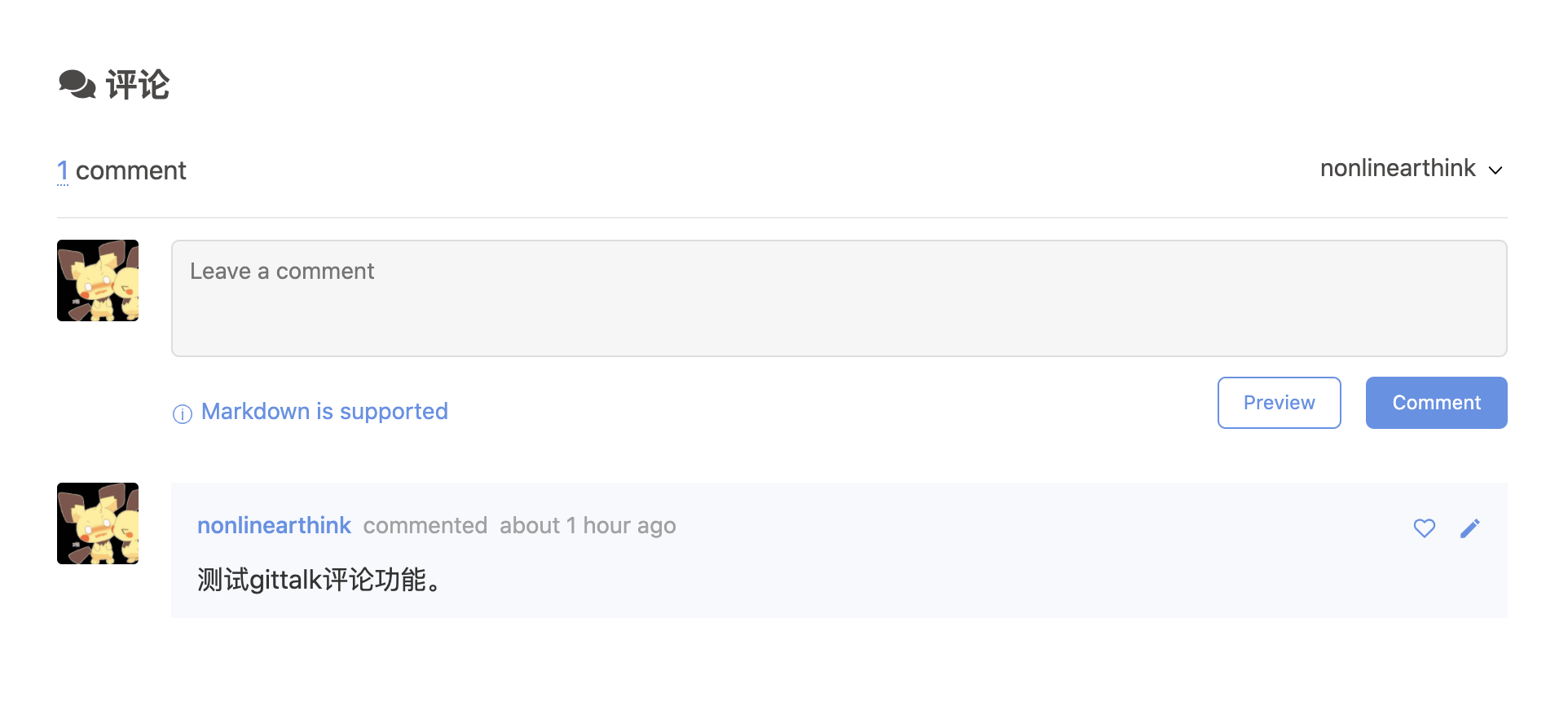Click the comment text 测试gittalk评论功能
Screen dimensions: 1568x711
coord(319,580)
